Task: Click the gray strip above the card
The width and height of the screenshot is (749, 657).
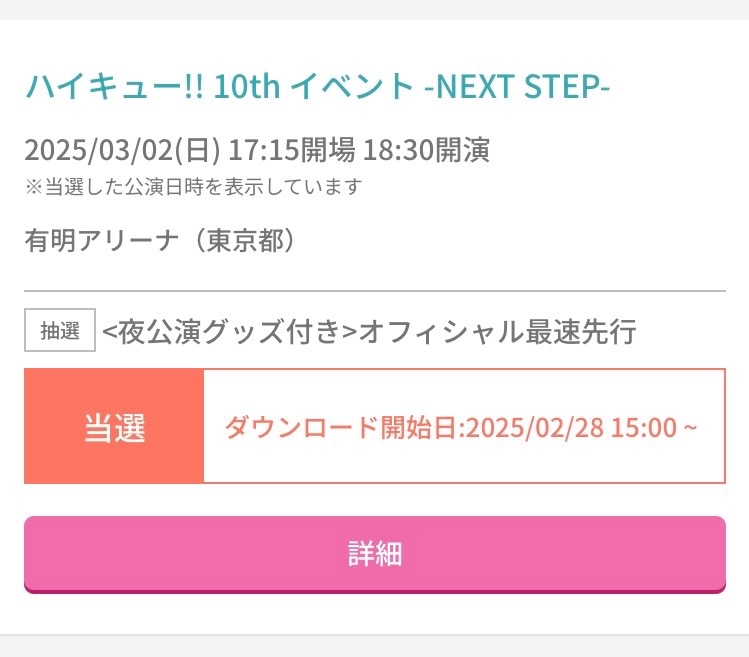Action: [x=374, y=9]
